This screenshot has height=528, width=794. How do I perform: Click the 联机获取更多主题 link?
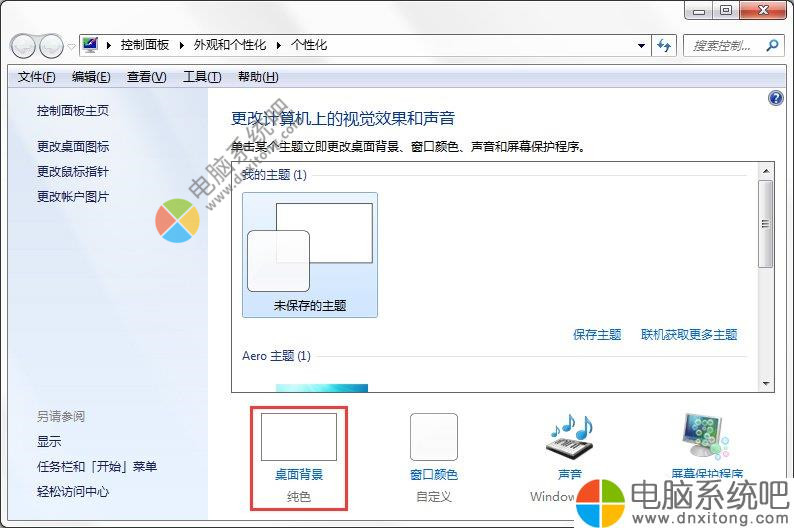tap(689, 335)
